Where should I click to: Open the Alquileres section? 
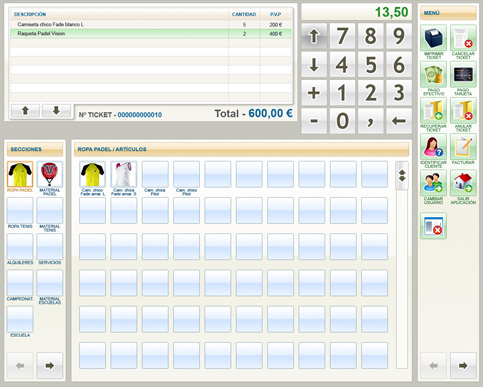20,247
